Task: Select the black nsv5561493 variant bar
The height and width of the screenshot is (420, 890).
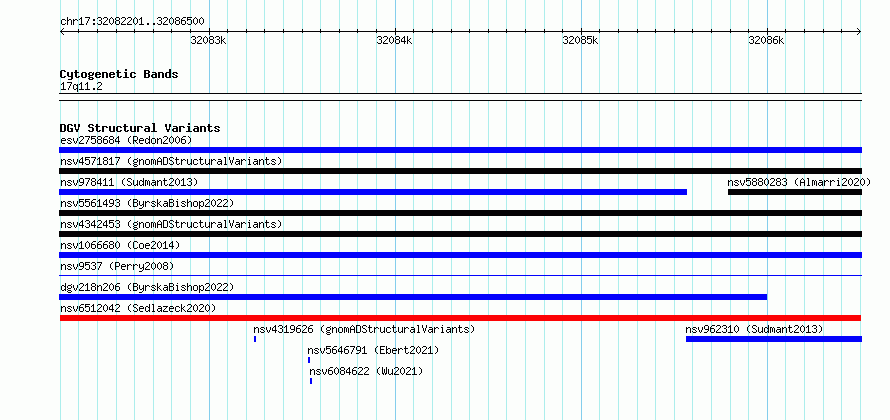Action: pos(460,213)
